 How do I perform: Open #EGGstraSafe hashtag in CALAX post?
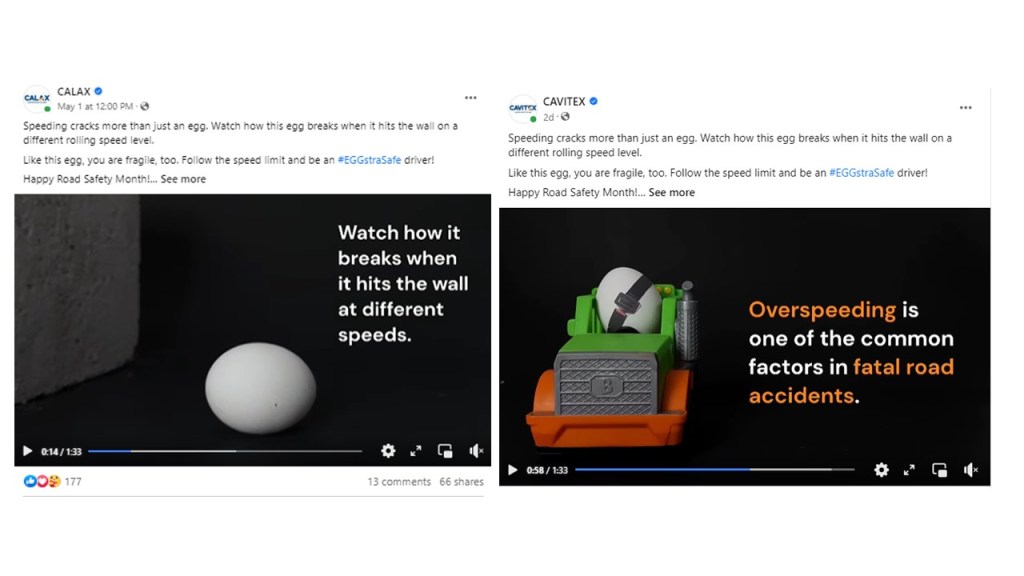(369, 160)
